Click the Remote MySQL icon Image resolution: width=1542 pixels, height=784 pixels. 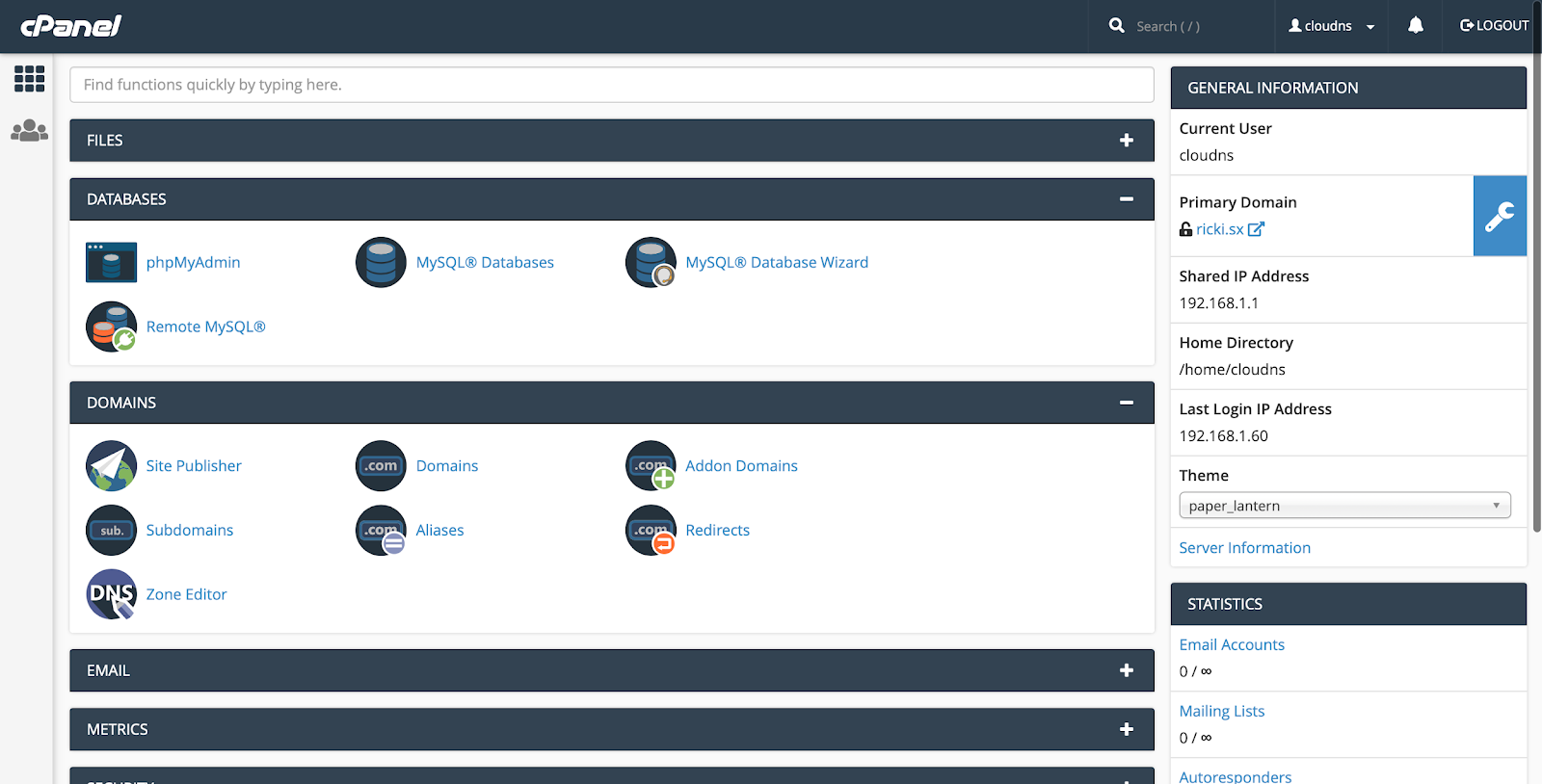click(111, 327)
